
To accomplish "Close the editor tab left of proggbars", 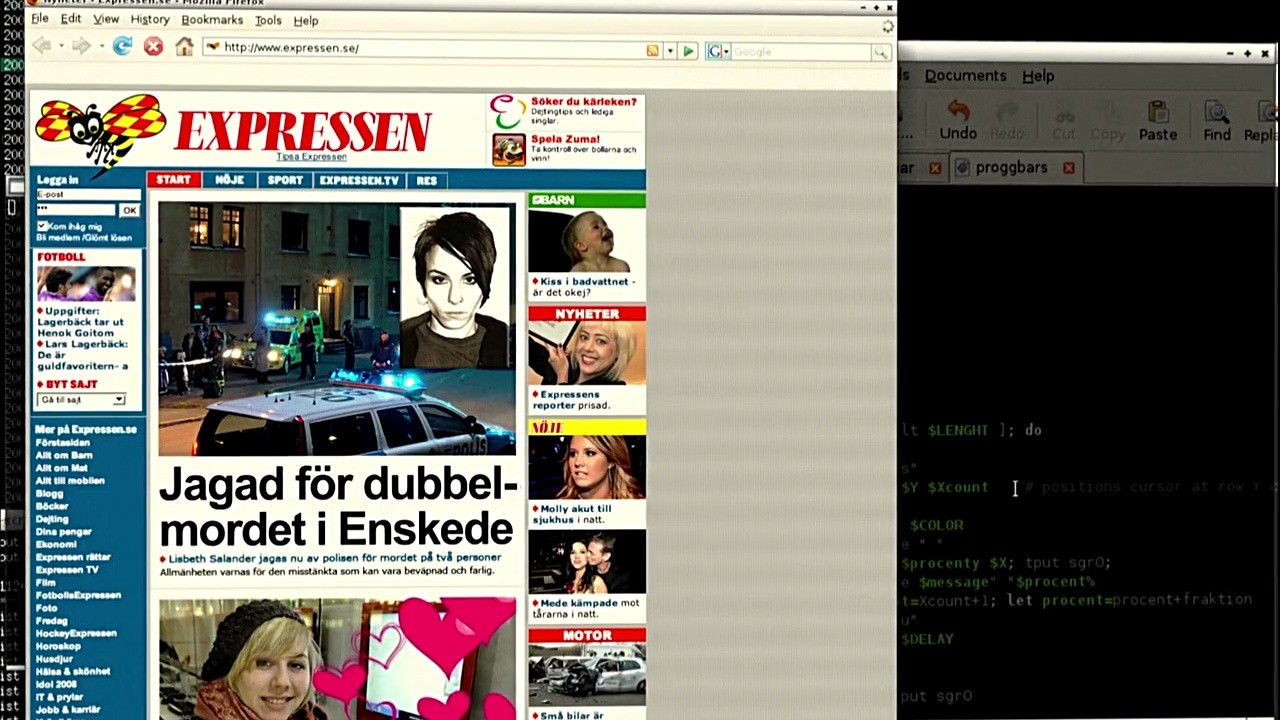I will pos(935,168).
